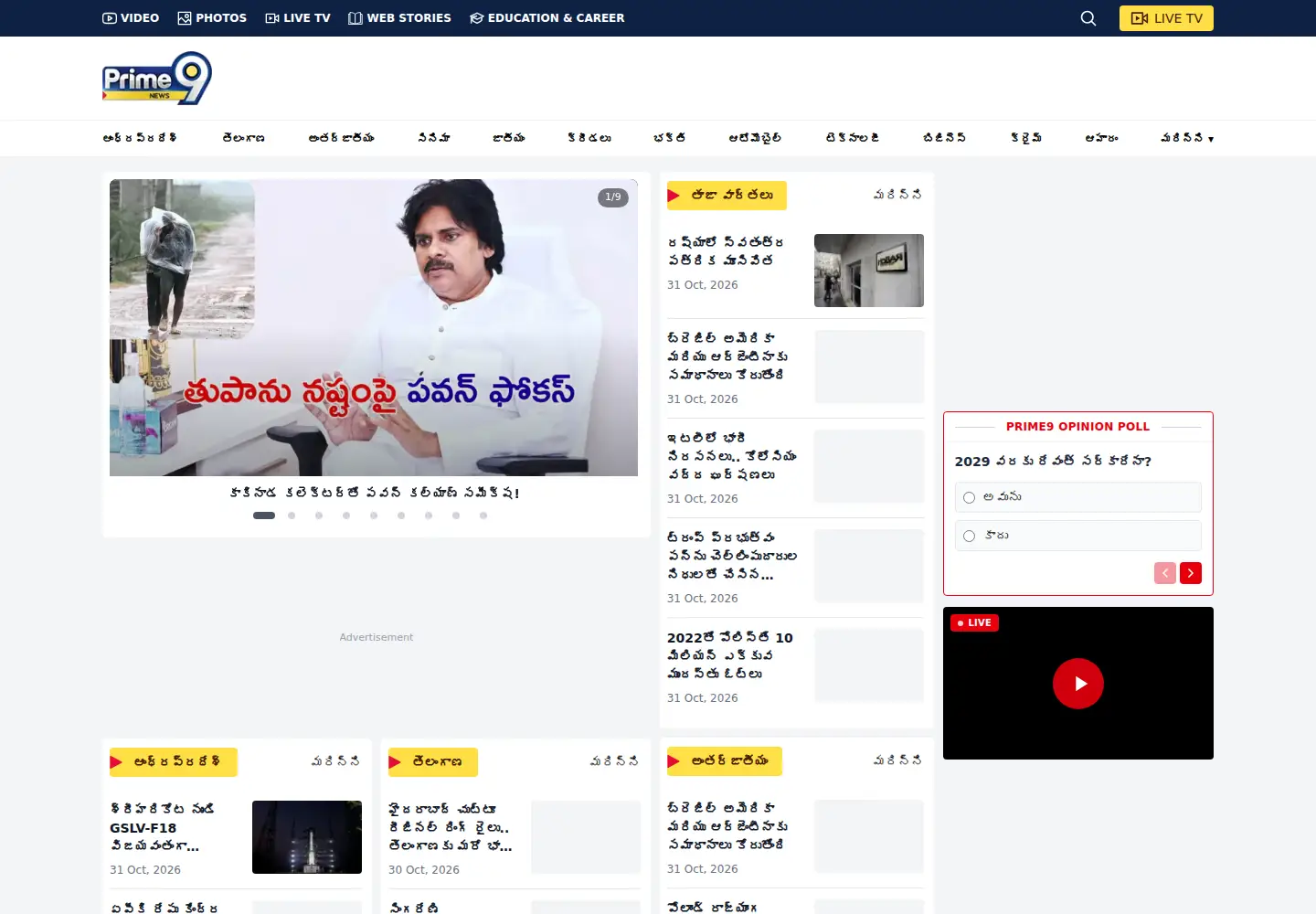Play the LIVE video player
The image size is (1316, 914).
pos(1078,684)
